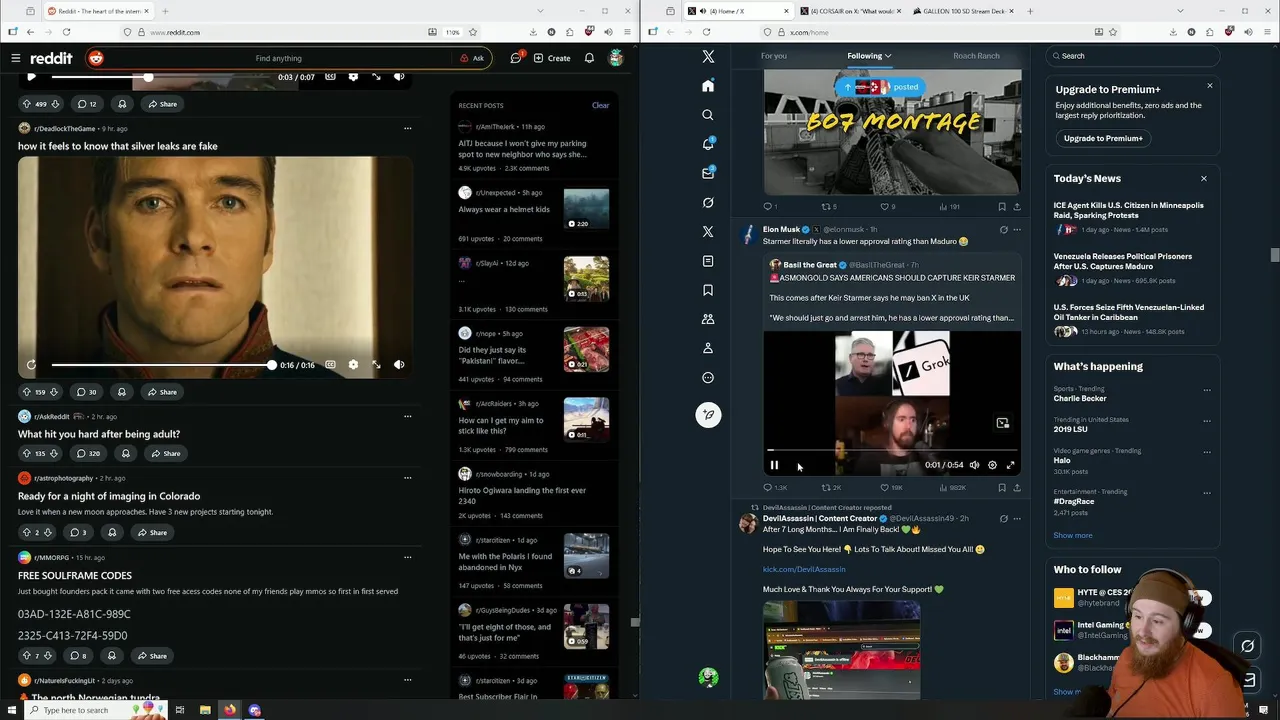Viewport: 1280px width, 720px height.
Task: Replay the silver leaks video
Action: (x=31, y=365)
